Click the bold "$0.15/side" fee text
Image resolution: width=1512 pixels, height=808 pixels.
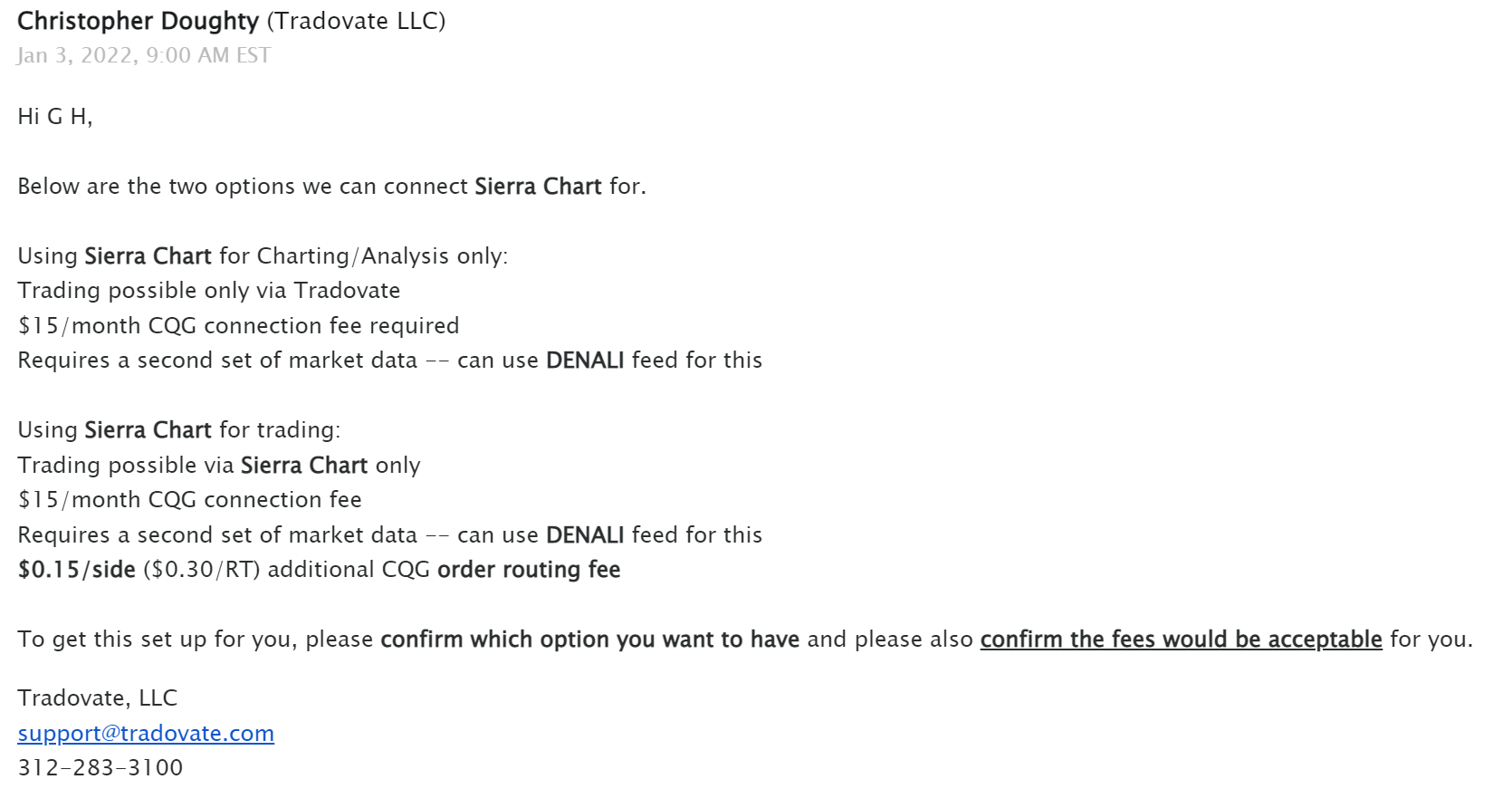point(77,570)
